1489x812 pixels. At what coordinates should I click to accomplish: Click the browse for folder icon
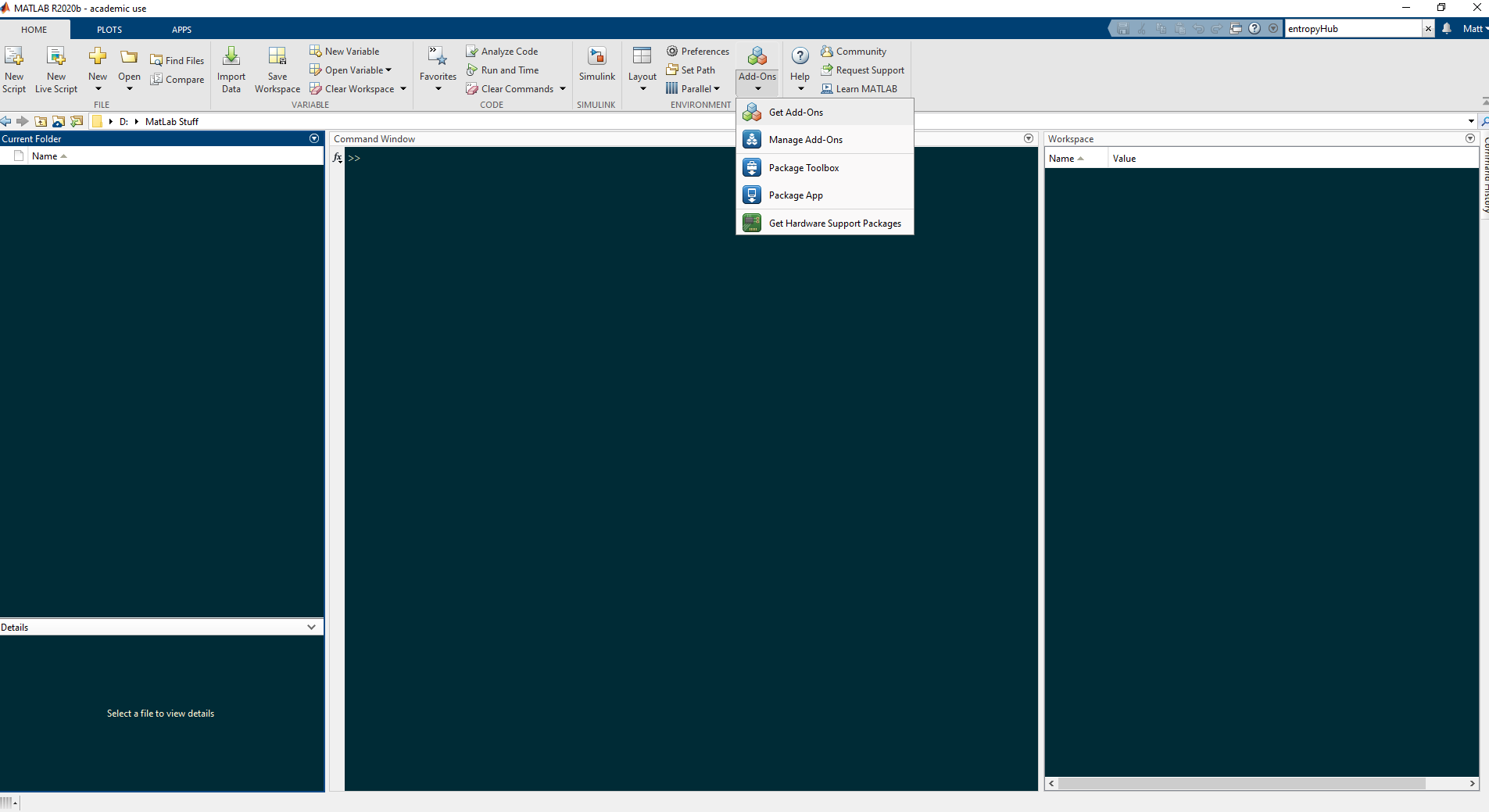pyautogui.click(x=59, y=121)
